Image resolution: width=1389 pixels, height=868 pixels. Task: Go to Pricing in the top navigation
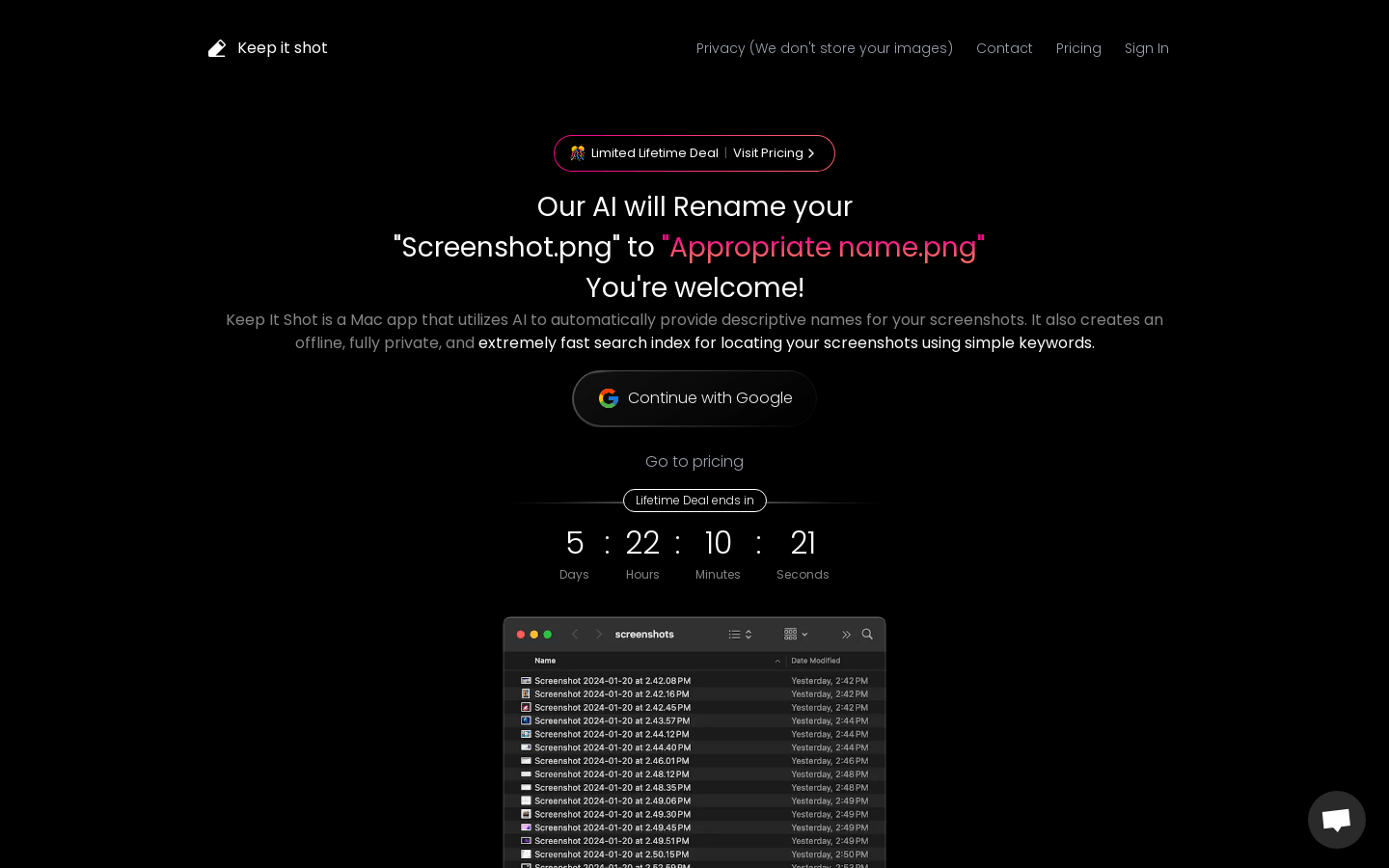(1078, 48)
